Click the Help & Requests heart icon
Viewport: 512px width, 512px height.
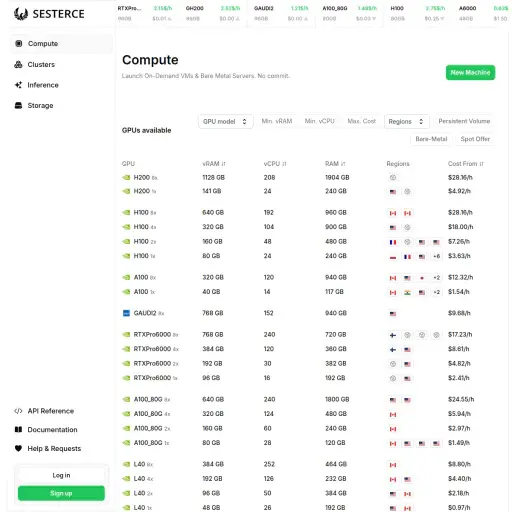(18, 448)
